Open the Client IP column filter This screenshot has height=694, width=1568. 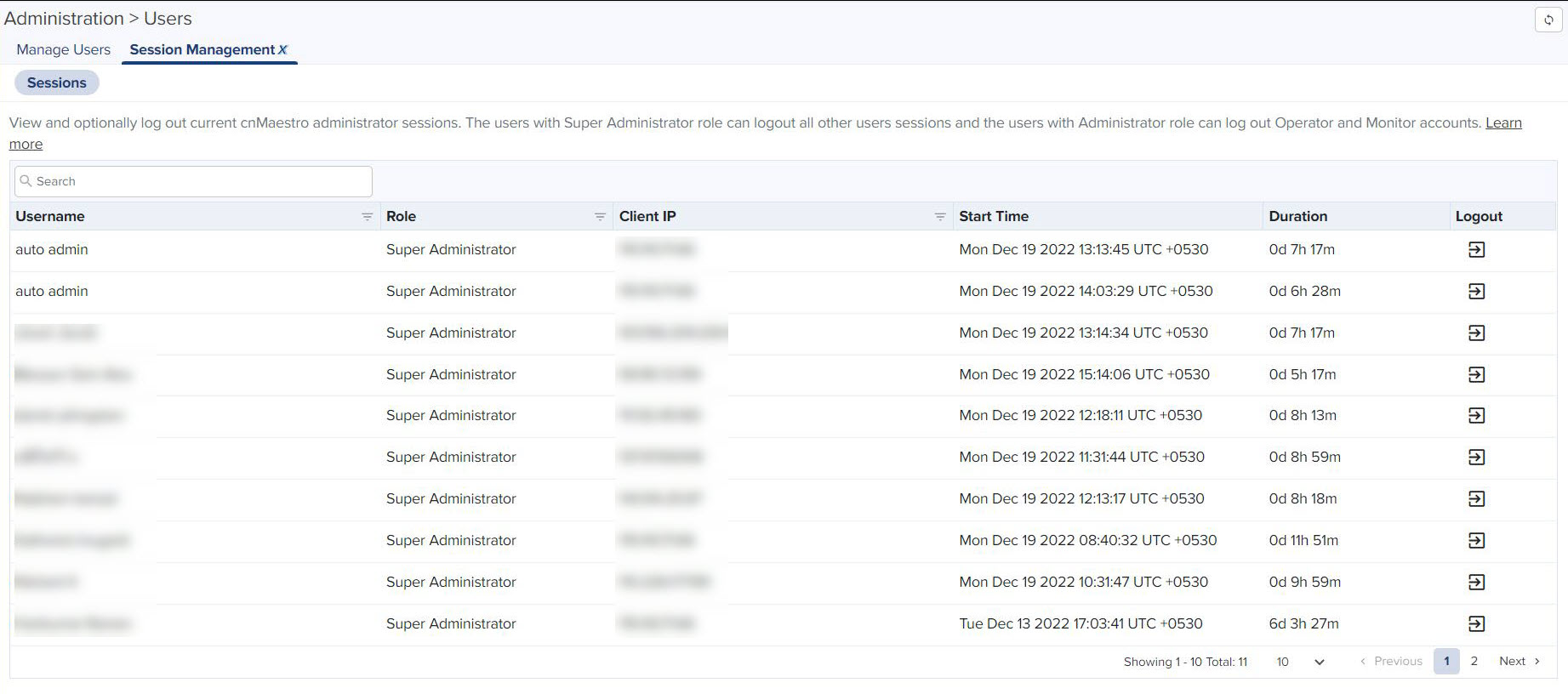pos(940,217)
